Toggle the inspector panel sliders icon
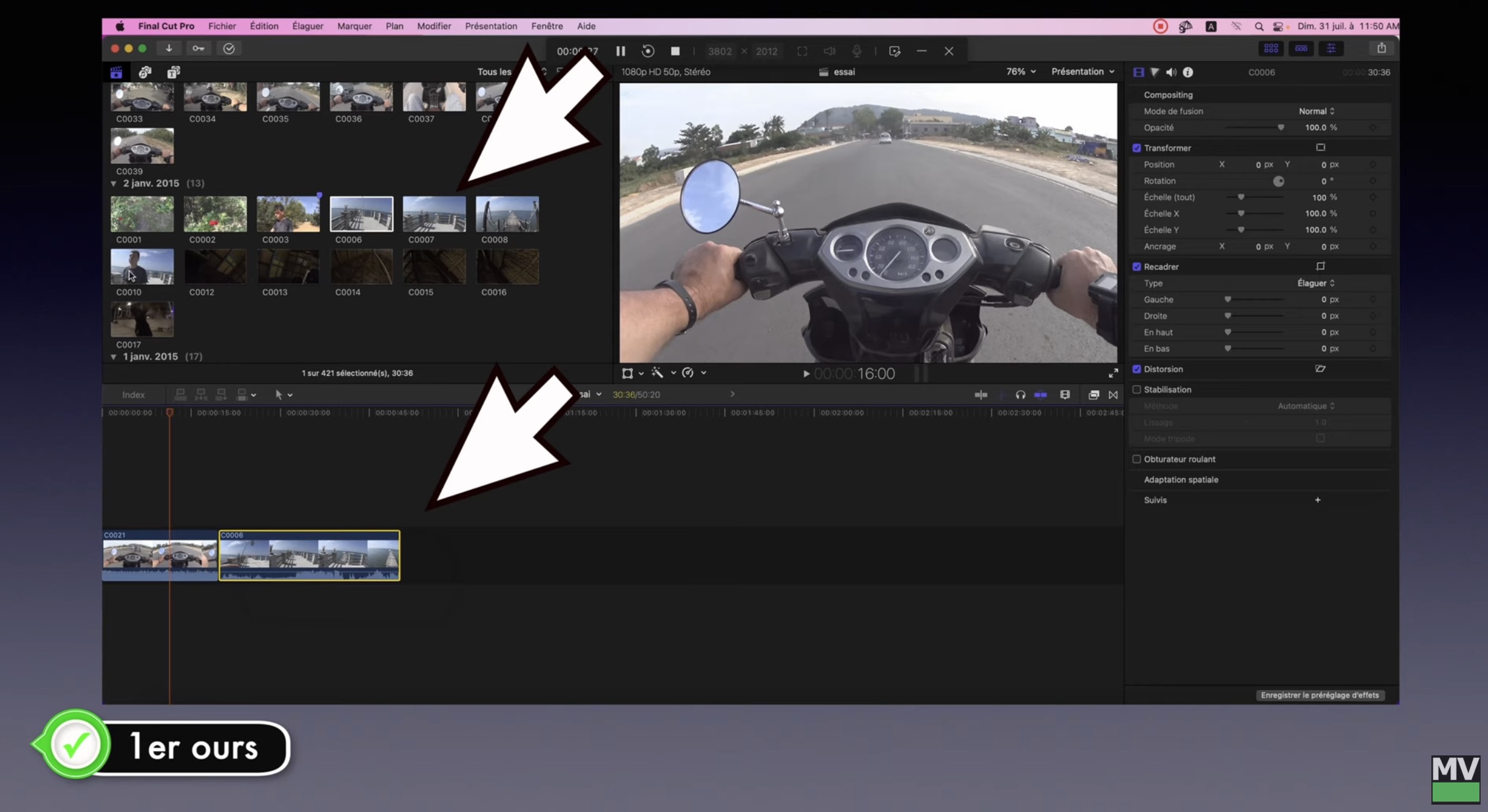The height and width of the screenshot is (812, 1488). (1331, 49)
